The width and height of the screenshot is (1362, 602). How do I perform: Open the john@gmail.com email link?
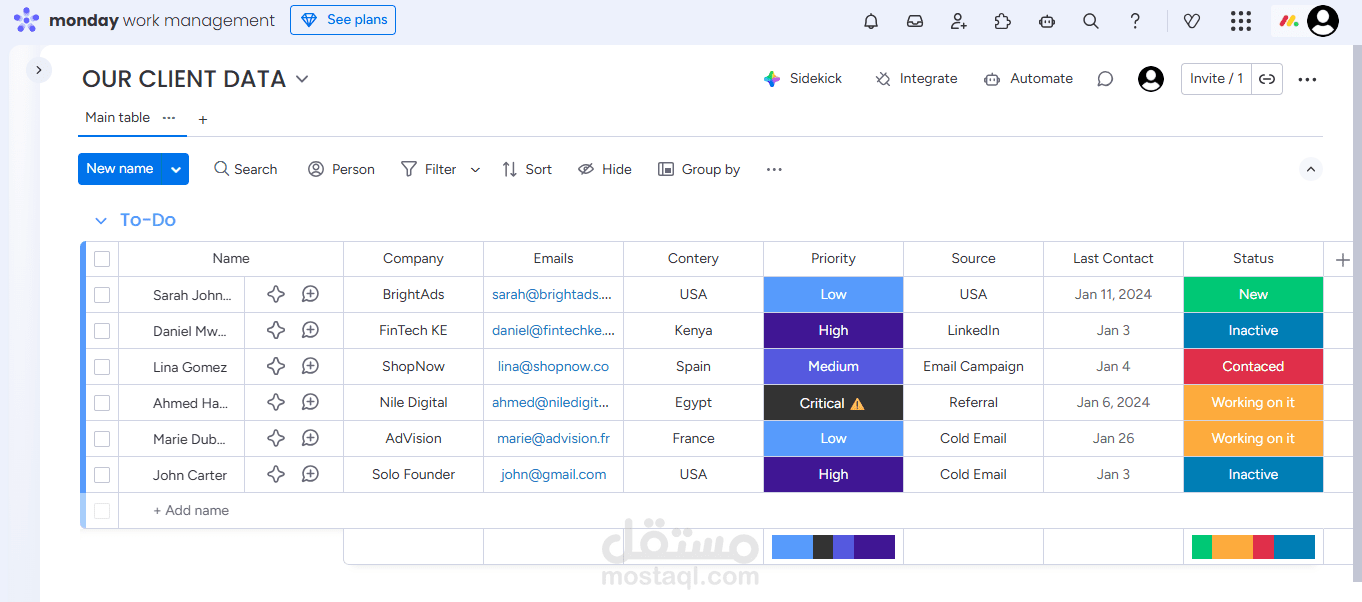pos(553,475)
